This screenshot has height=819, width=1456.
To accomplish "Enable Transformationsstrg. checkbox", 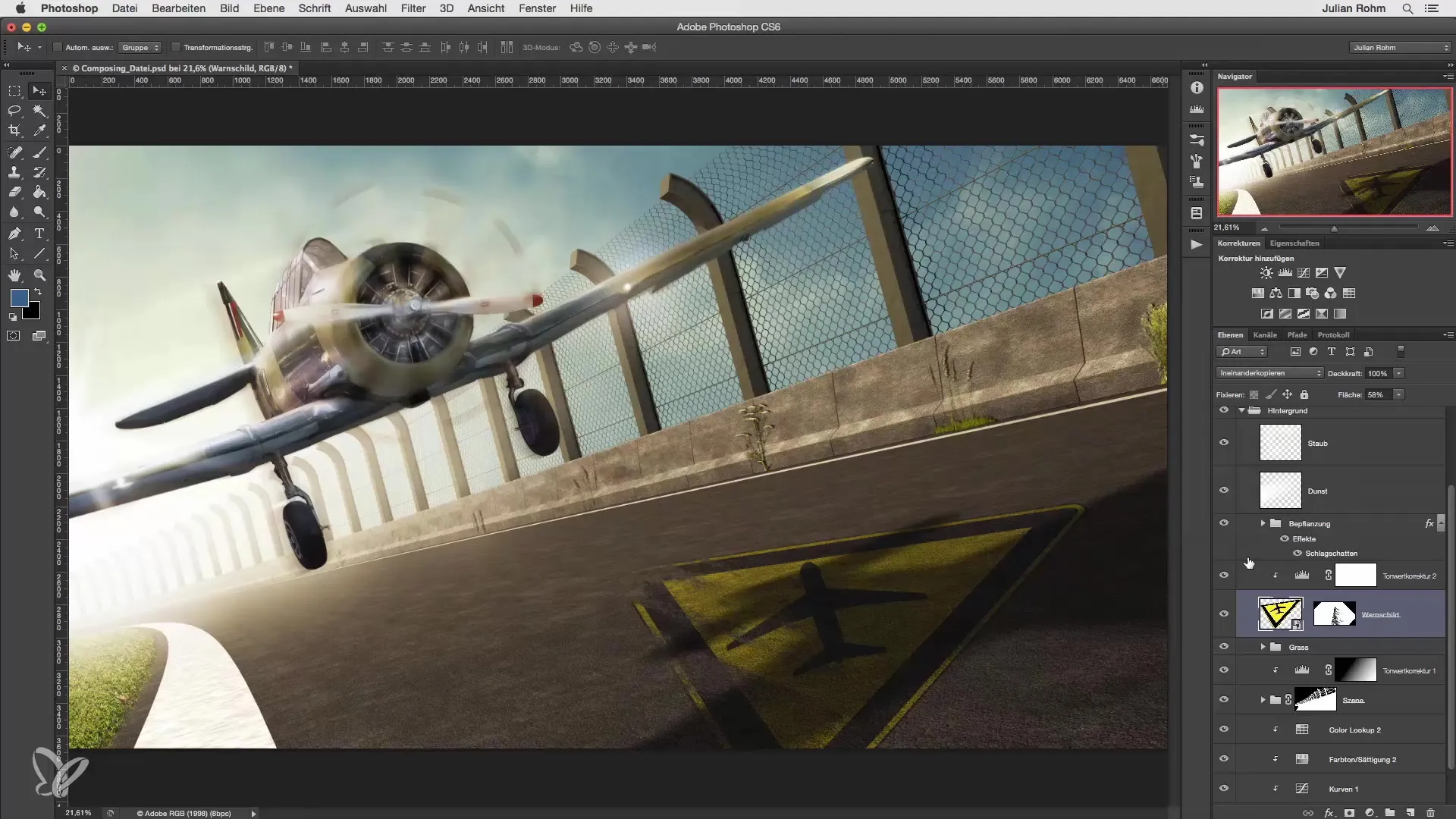I will pos(176,47).
